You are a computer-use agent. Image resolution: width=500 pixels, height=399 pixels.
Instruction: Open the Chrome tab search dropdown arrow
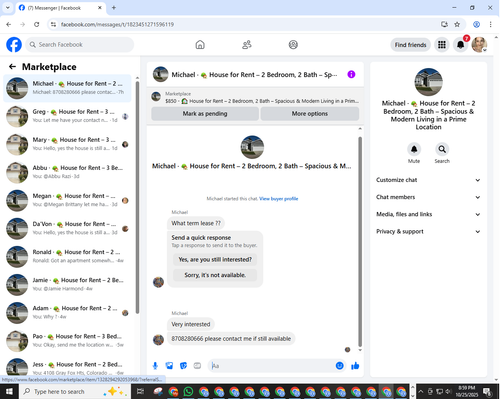point(8,8)
